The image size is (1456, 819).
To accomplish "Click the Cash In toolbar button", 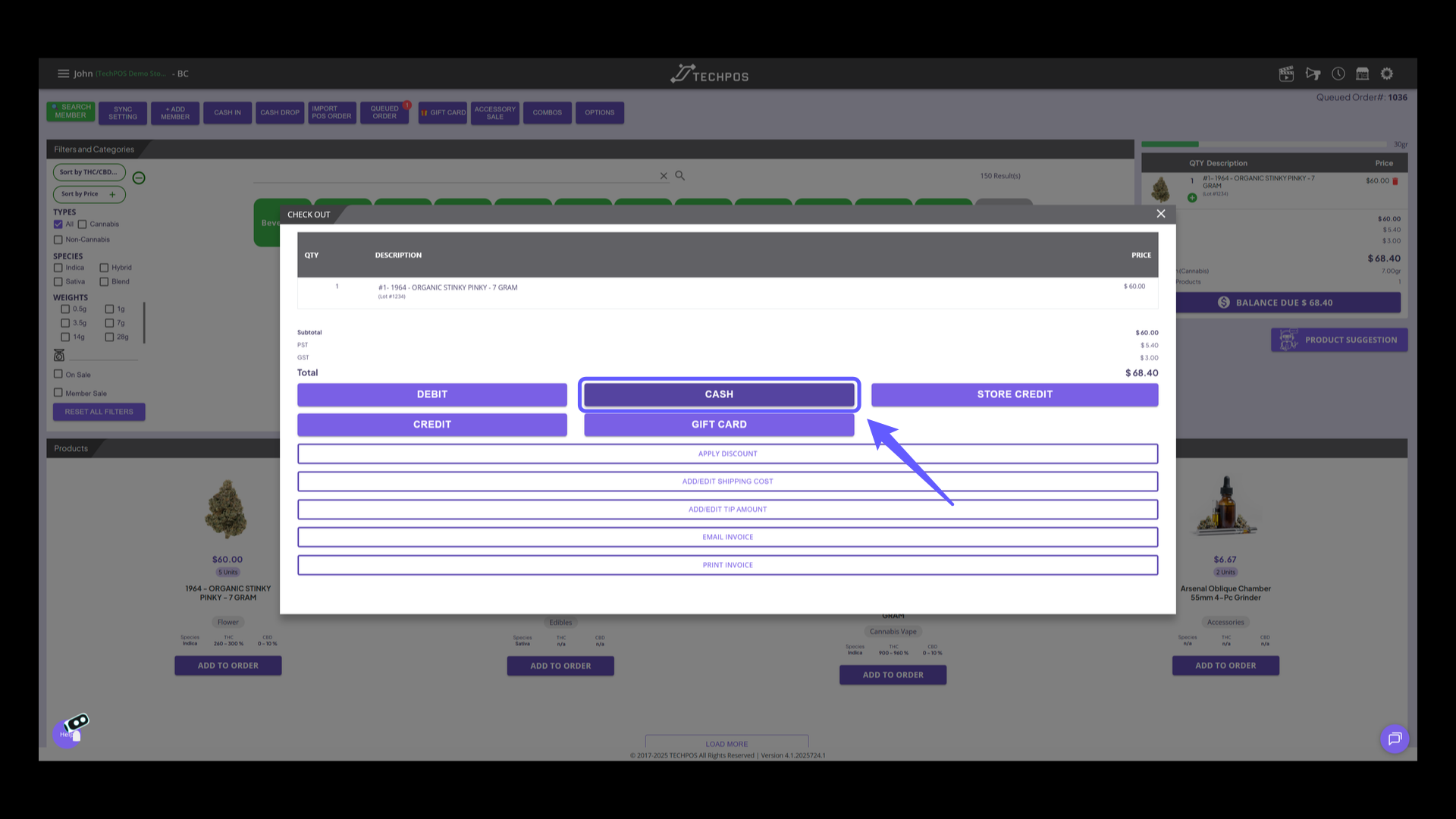I will [x=227, y=113].
